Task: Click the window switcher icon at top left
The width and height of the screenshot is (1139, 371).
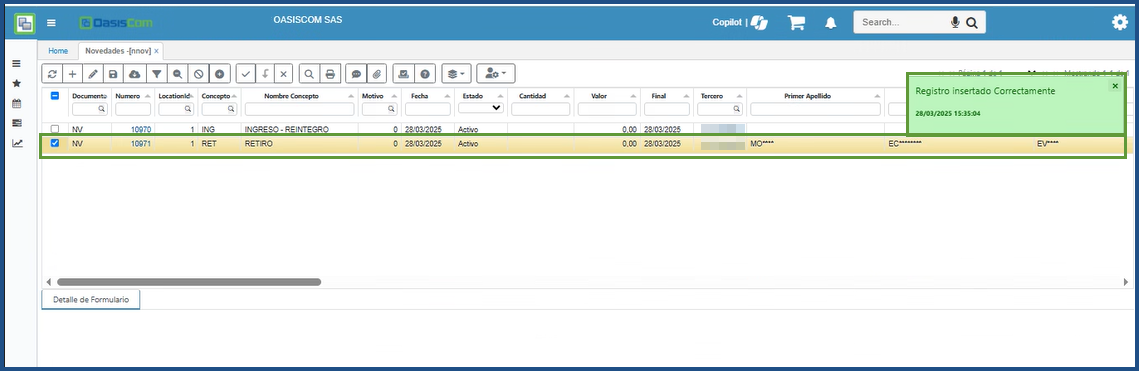Action: pos(25,23)
